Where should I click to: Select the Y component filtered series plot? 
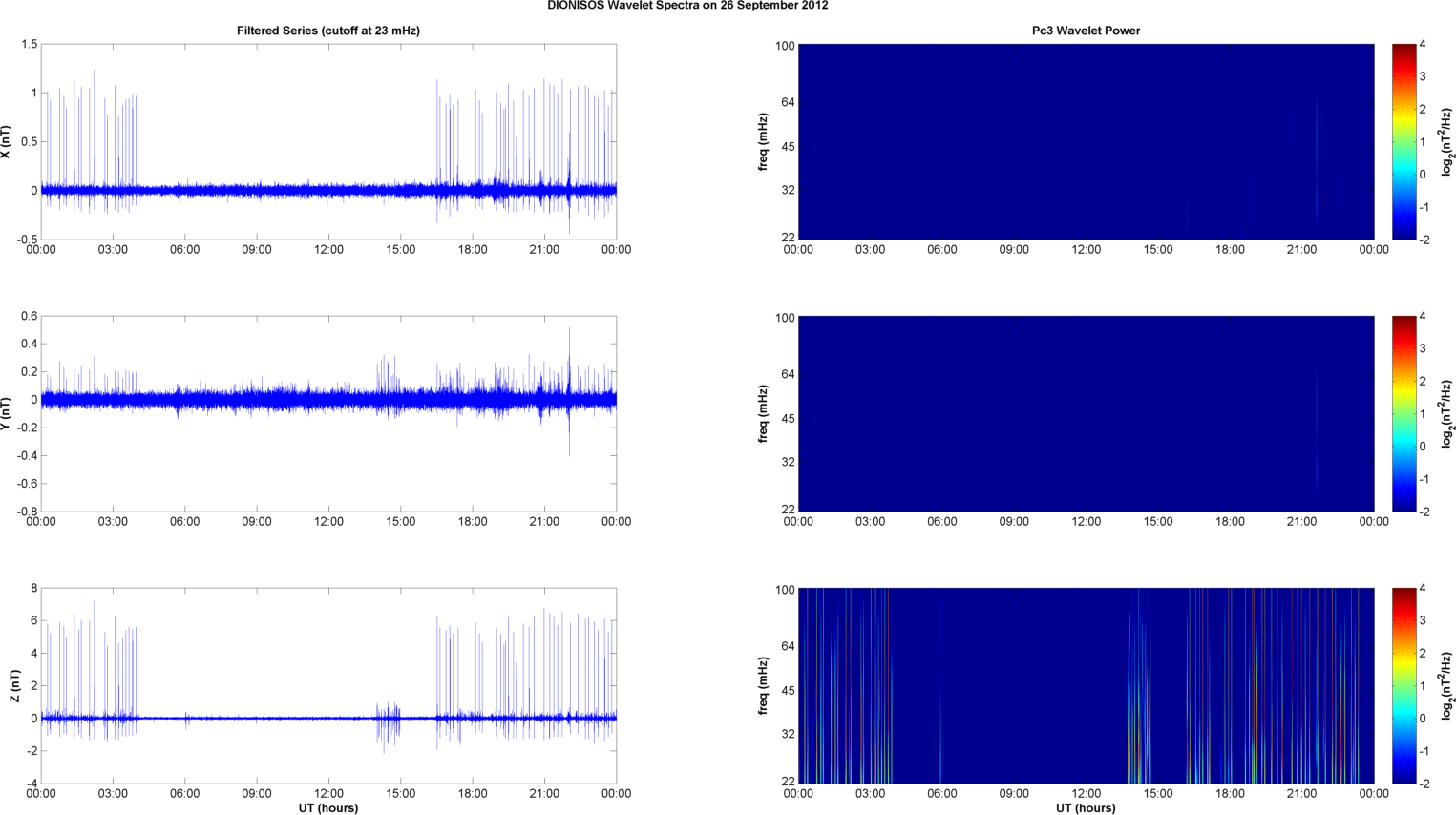[x=328, y=413]
